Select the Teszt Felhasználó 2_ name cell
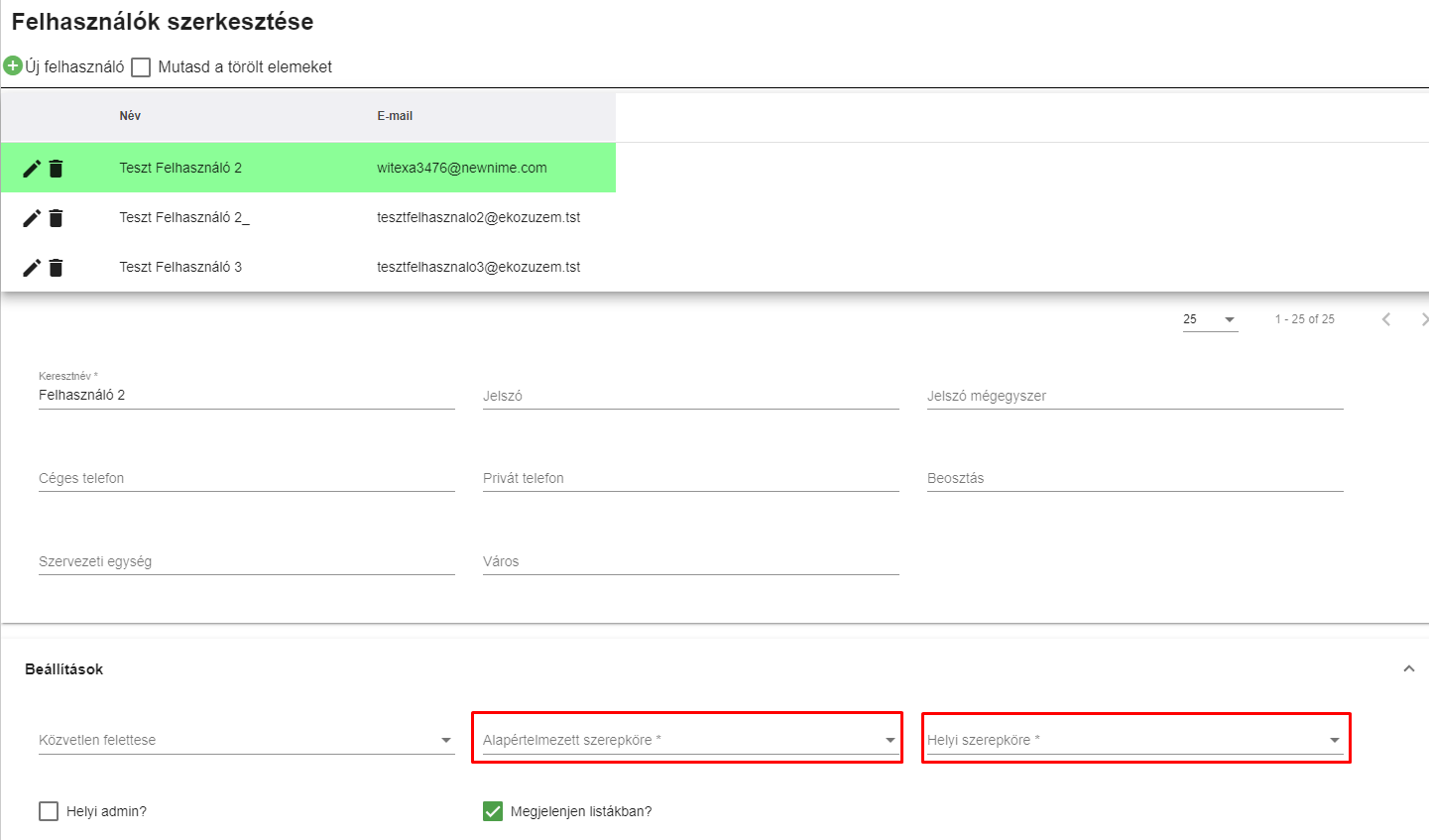1429x840 pixels. 184,217
